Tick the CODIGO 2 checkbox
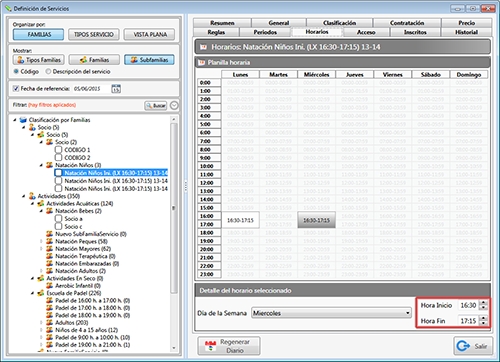The image size is (500, 362). [58, 157]
